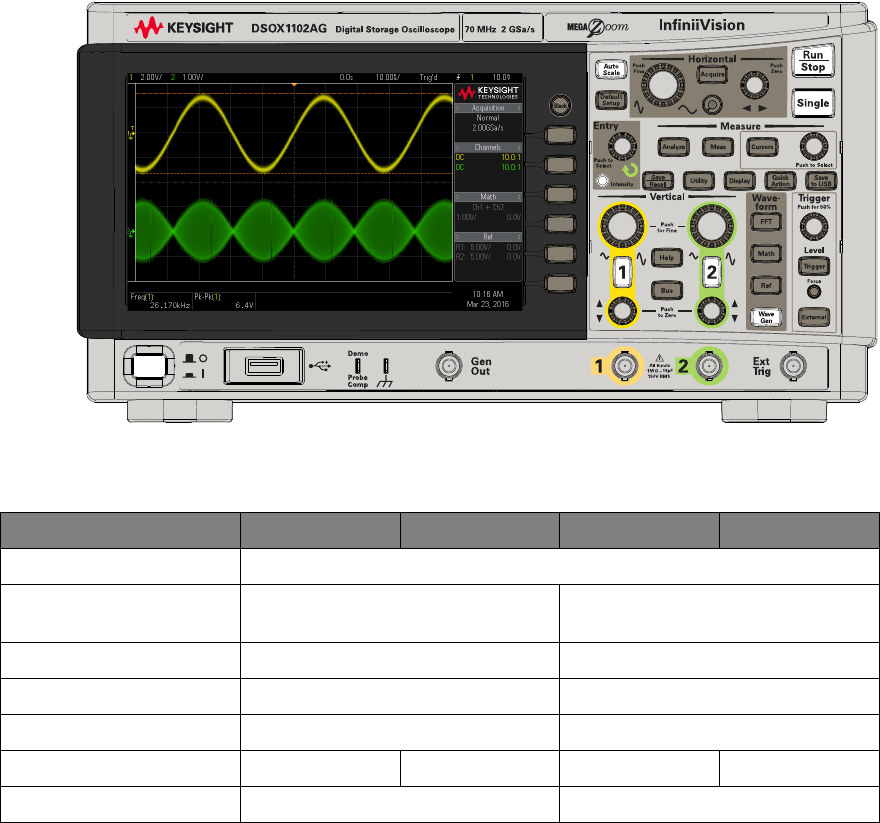The image size is (880, 823).
Task: Open the Analyze menu
Action: click(x=673, y=147)
